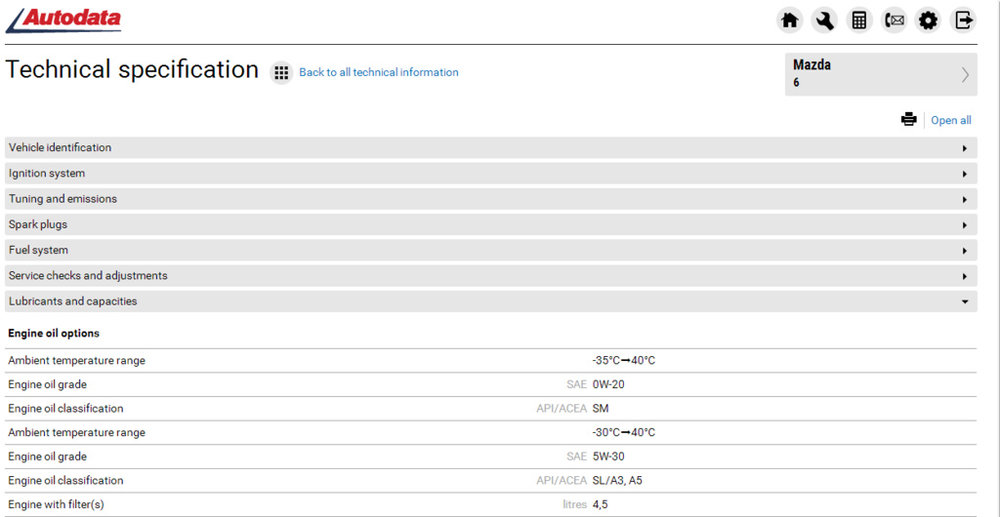
Task: Open the Spark plugs section header
Action: point(491,224)
